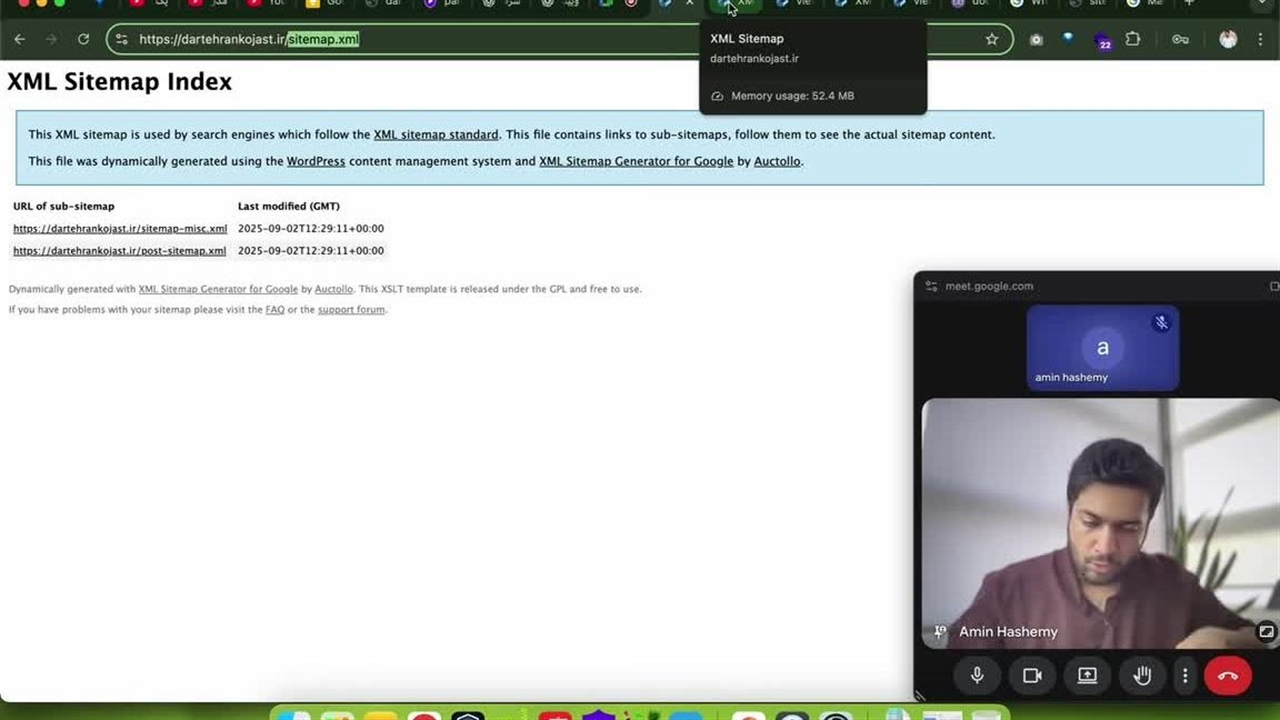Open the XML sitemap standard link
The width and height of the screenshot is (1280, 720).
pyautogui.click(x=435, y=135)
